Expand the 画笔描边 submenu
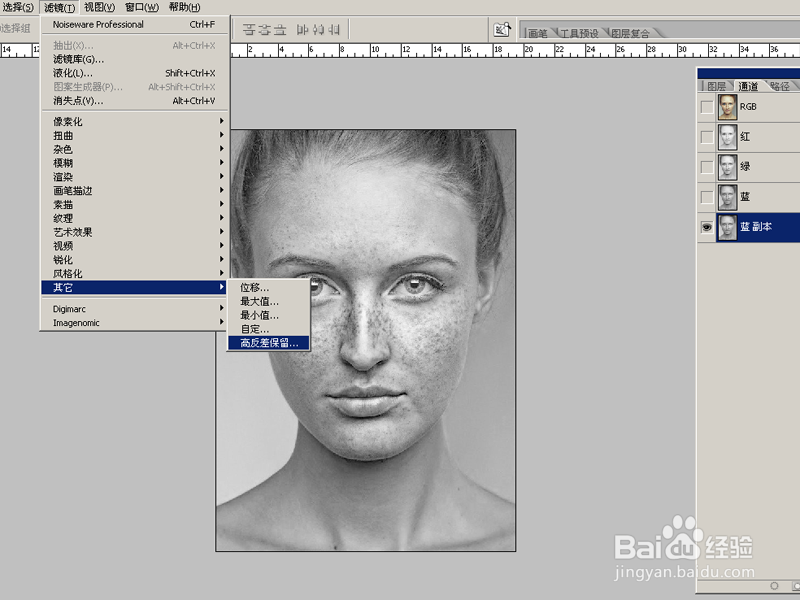This screenshot has width=800, height=600. point(135,190)
